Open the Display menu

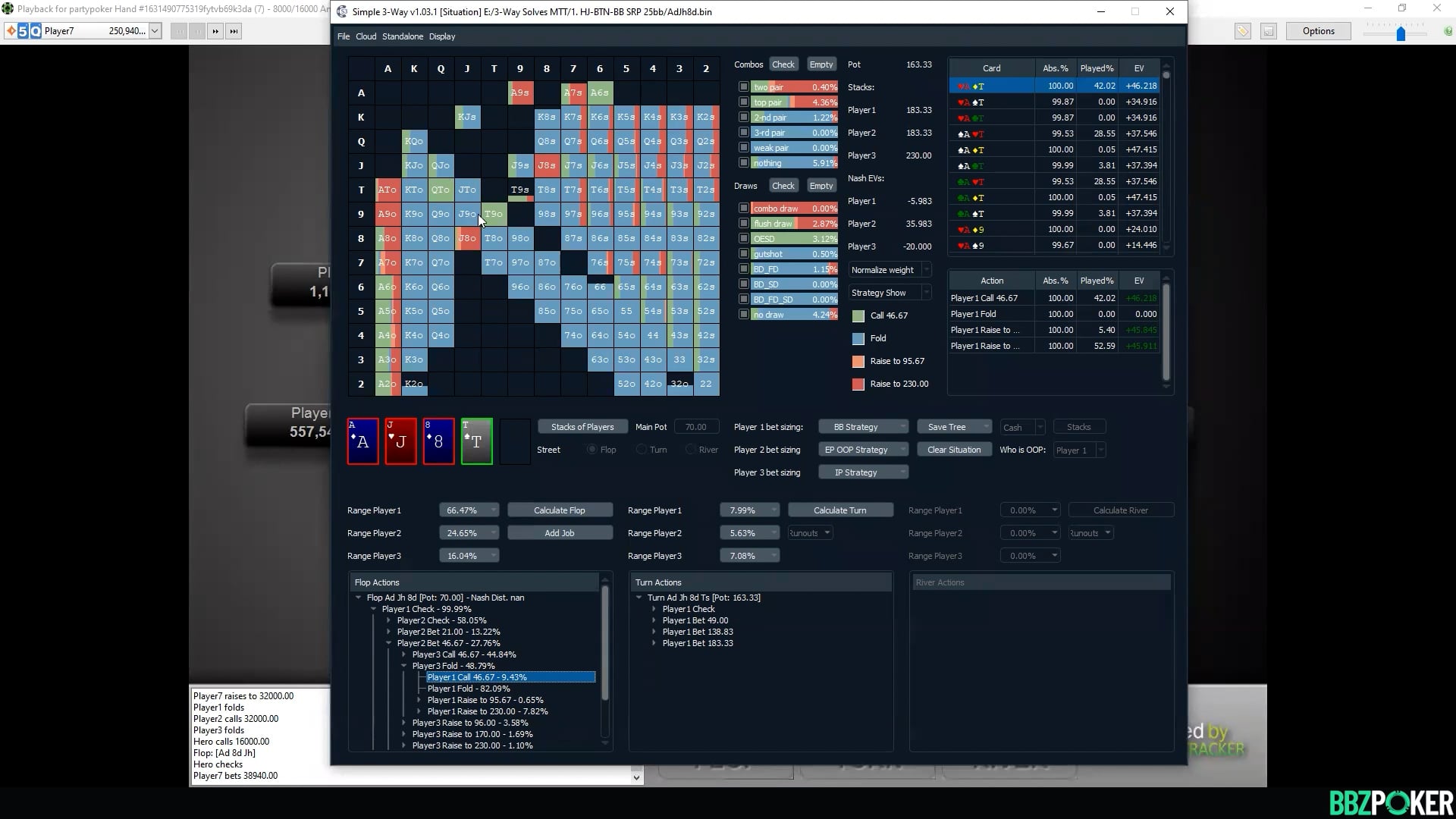[x=441, y=36]
